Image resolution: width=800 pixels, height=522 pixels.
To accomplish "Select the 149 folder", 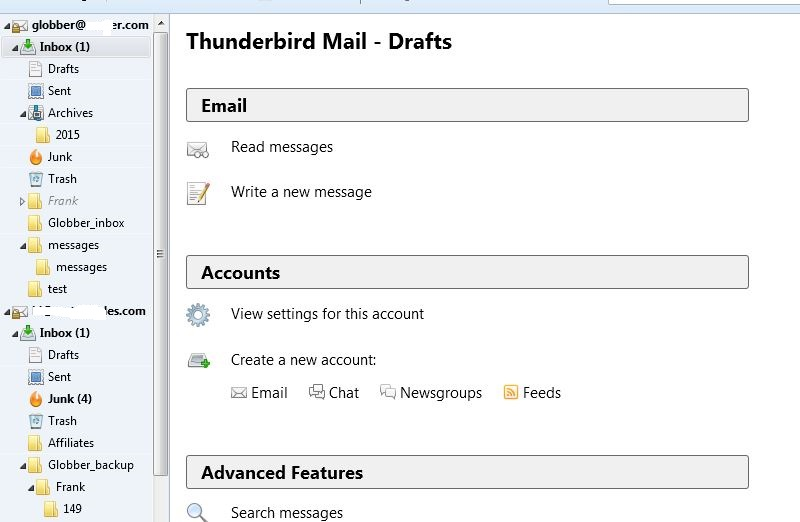I will tap(72, 509).
